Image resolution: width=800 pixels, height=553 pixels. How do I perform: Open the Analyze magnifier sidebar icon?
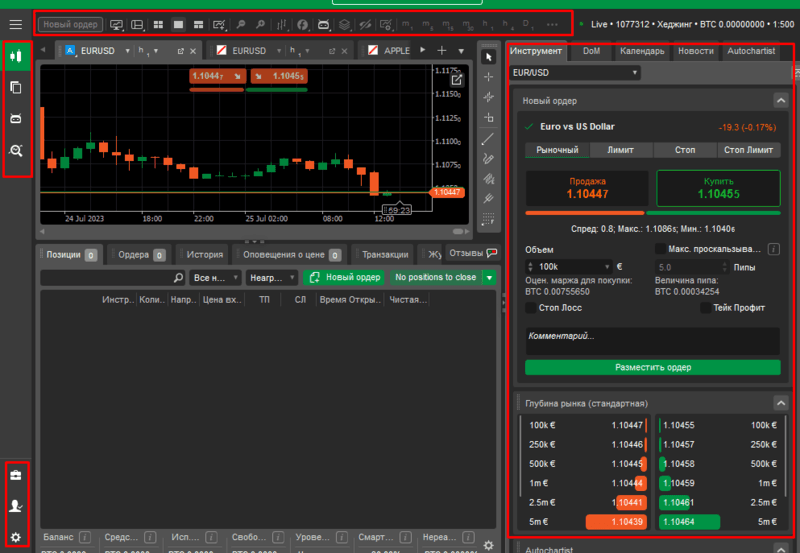16,150
